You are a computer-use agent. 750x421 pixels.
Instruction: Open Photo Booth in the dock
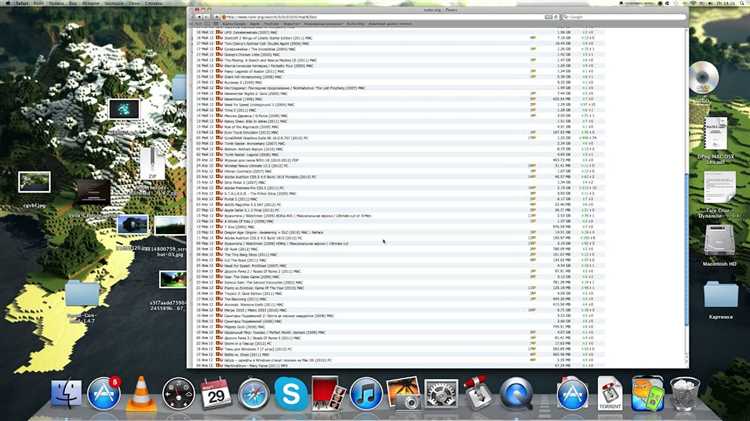click(x=328, y=394)
